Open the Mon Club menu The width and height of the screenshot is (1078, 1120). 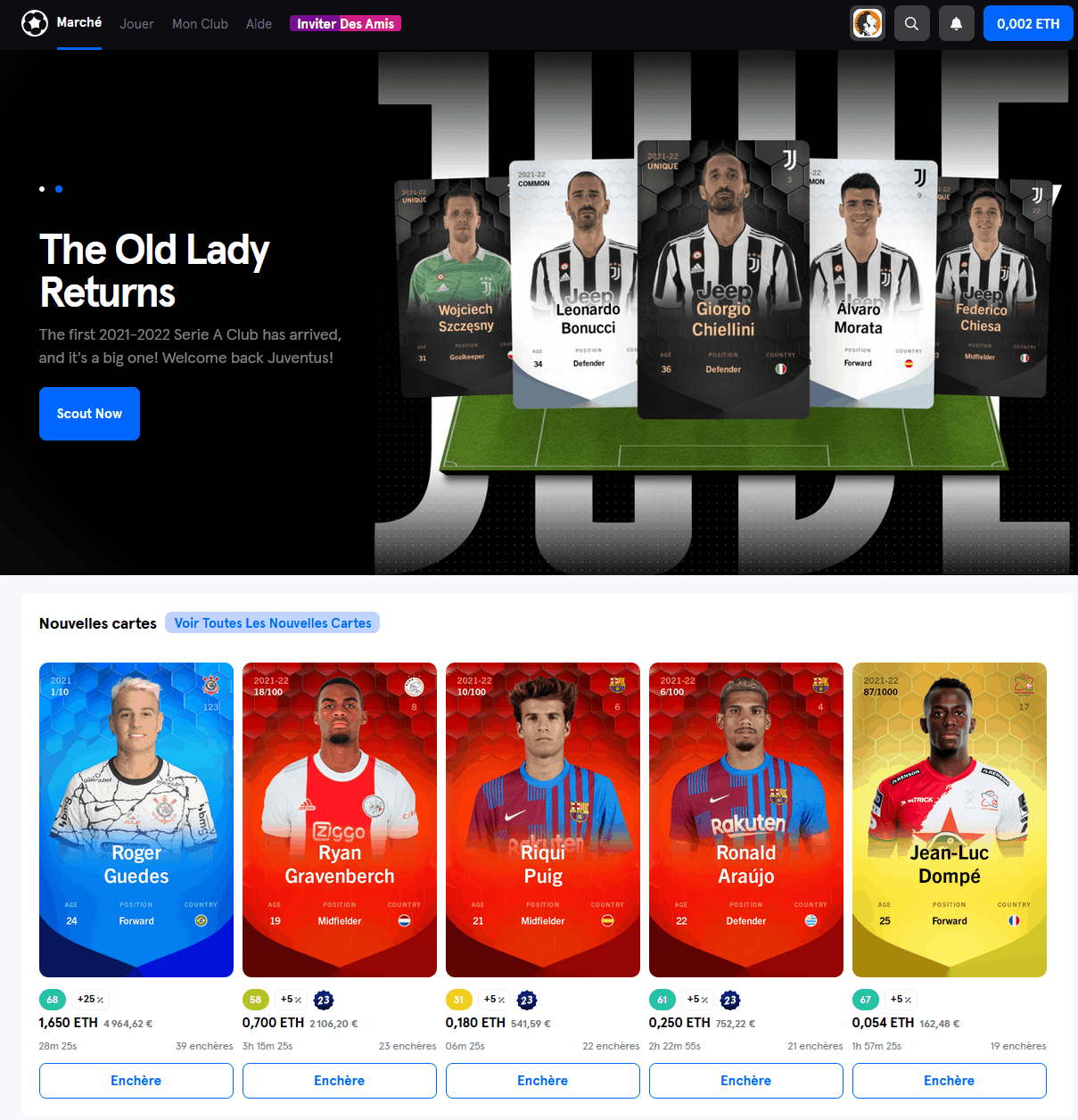click(200, 24)
